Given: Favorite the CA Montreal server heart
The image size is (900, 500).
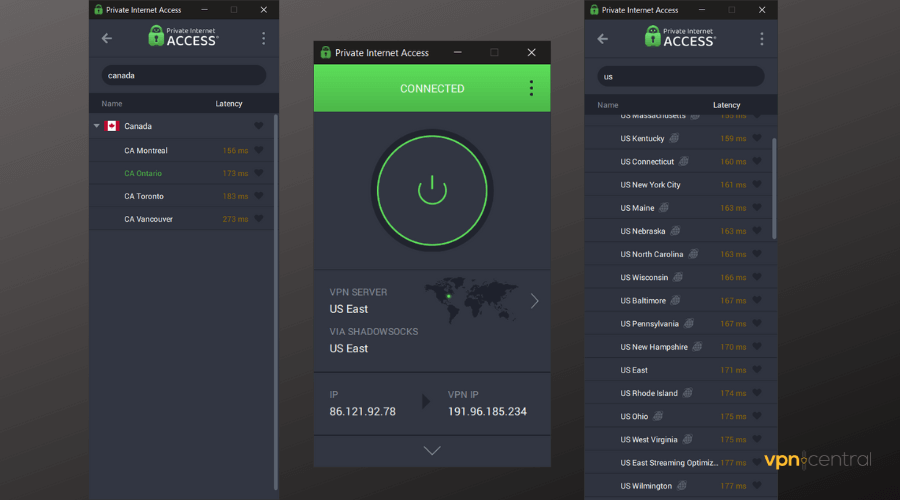Looking at the screenshot, I should pos(258,150).
